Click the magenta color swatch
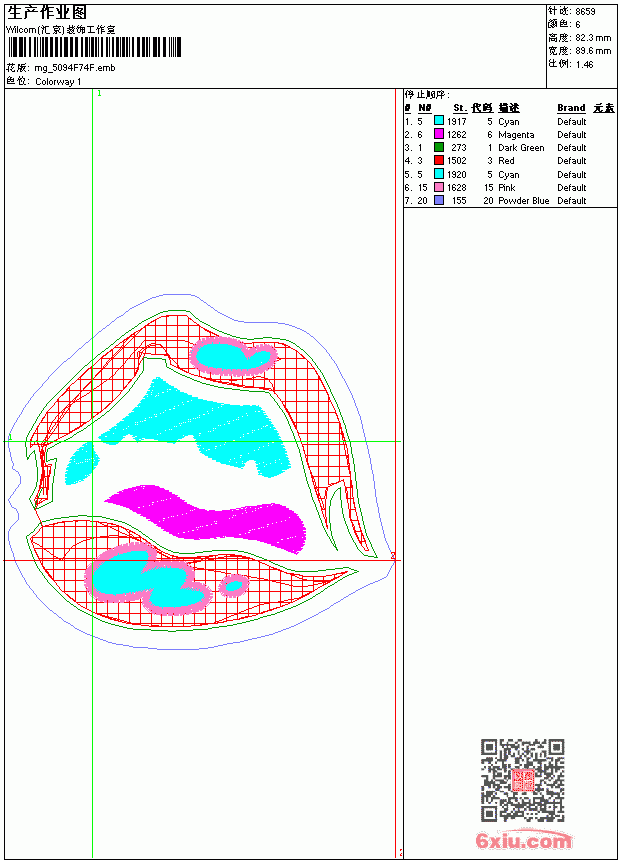Screen dimensions: 620x860 pos(439,134)
